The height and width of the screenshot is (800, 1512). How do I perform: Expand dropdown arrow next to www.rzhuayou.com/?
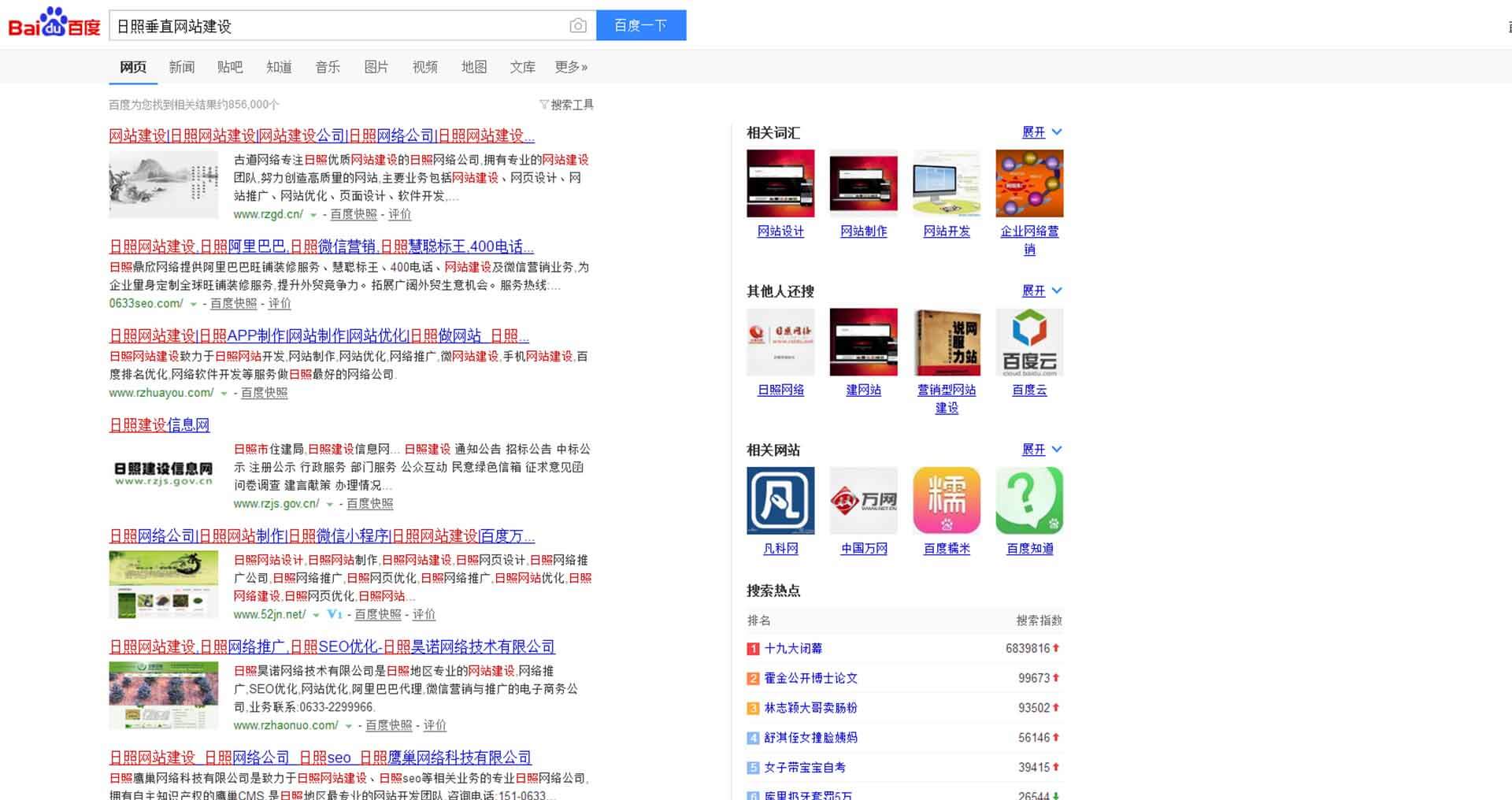coord(224,393)
